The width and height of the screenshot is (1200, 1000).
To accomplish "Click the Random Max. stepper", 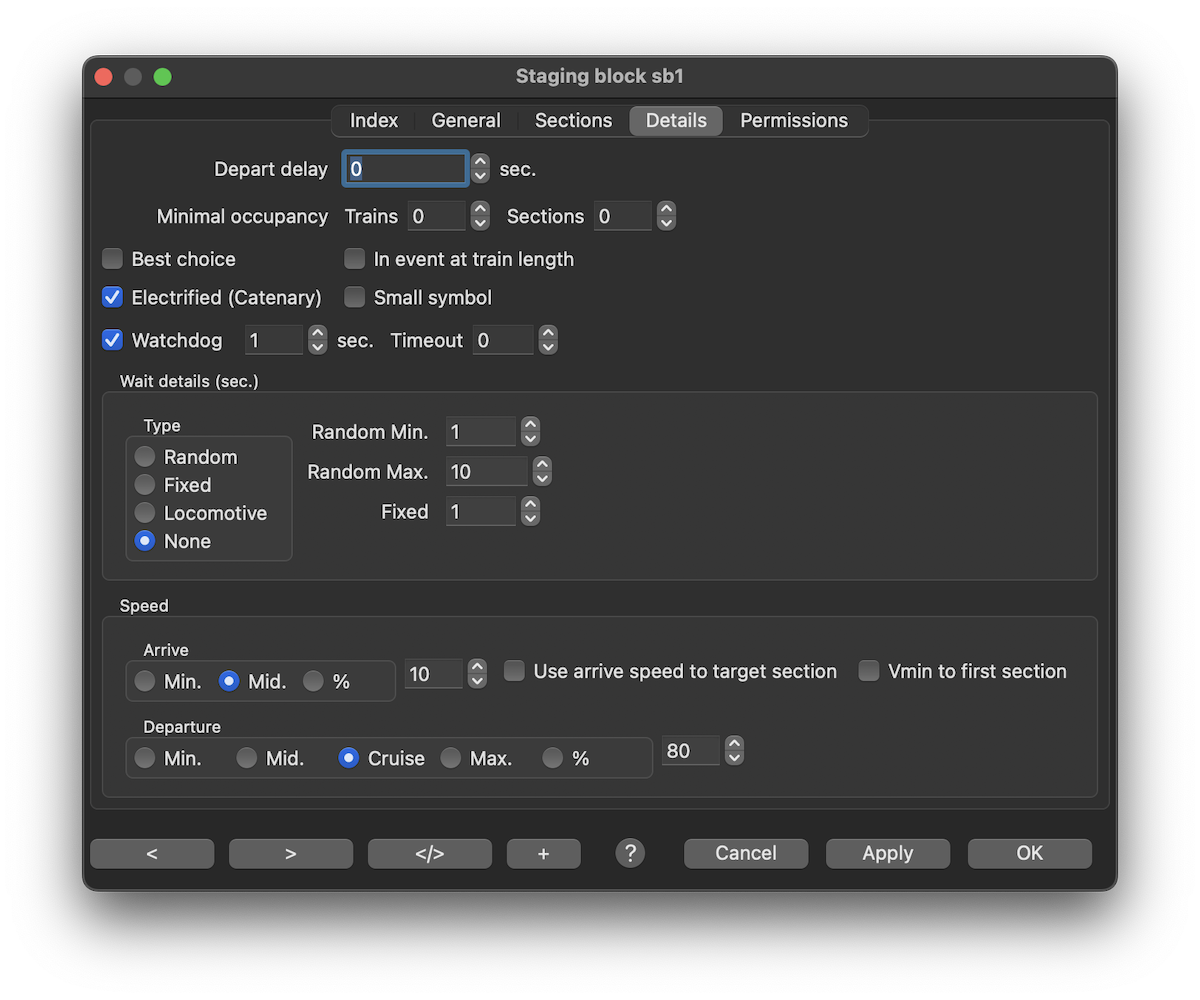I will 541,472.
